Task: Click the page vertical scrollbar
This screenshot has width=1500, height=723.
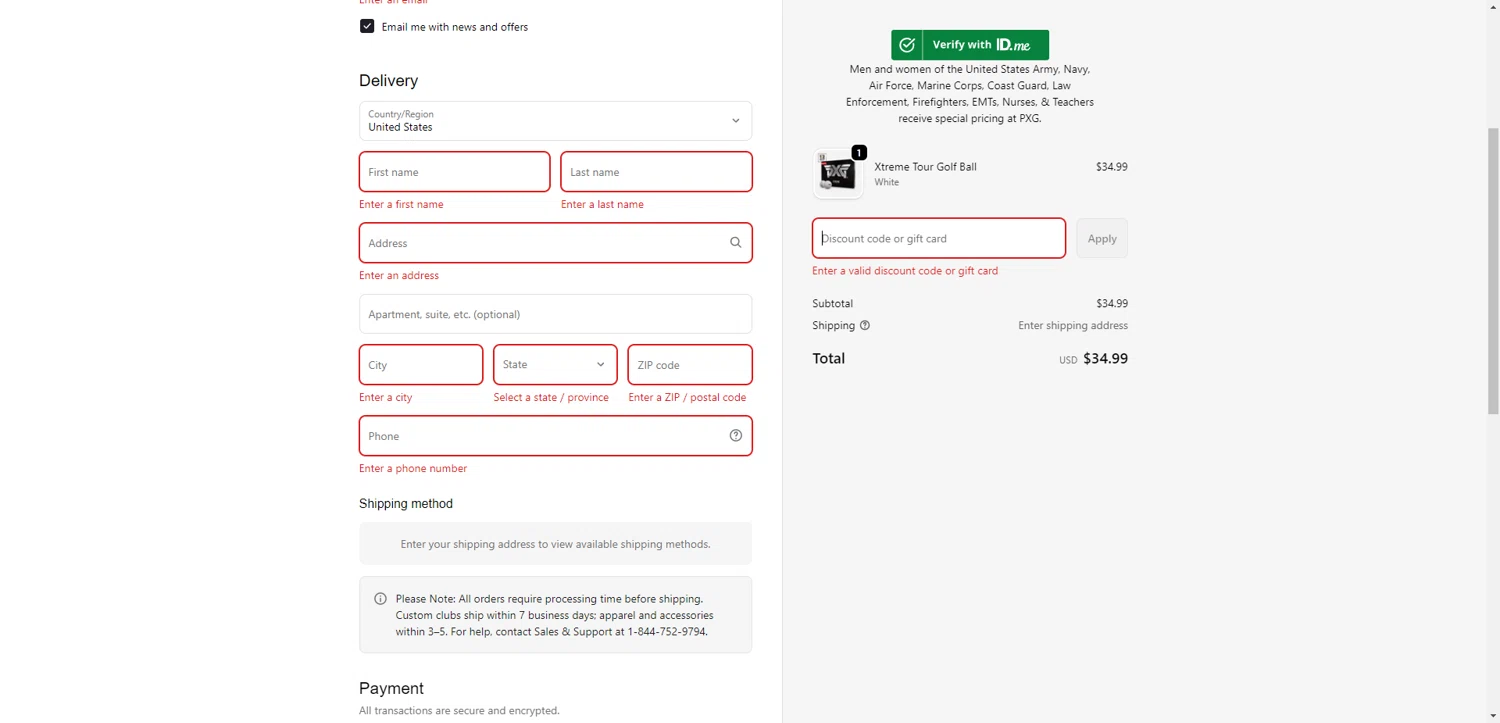Action: pos(1493,270)
